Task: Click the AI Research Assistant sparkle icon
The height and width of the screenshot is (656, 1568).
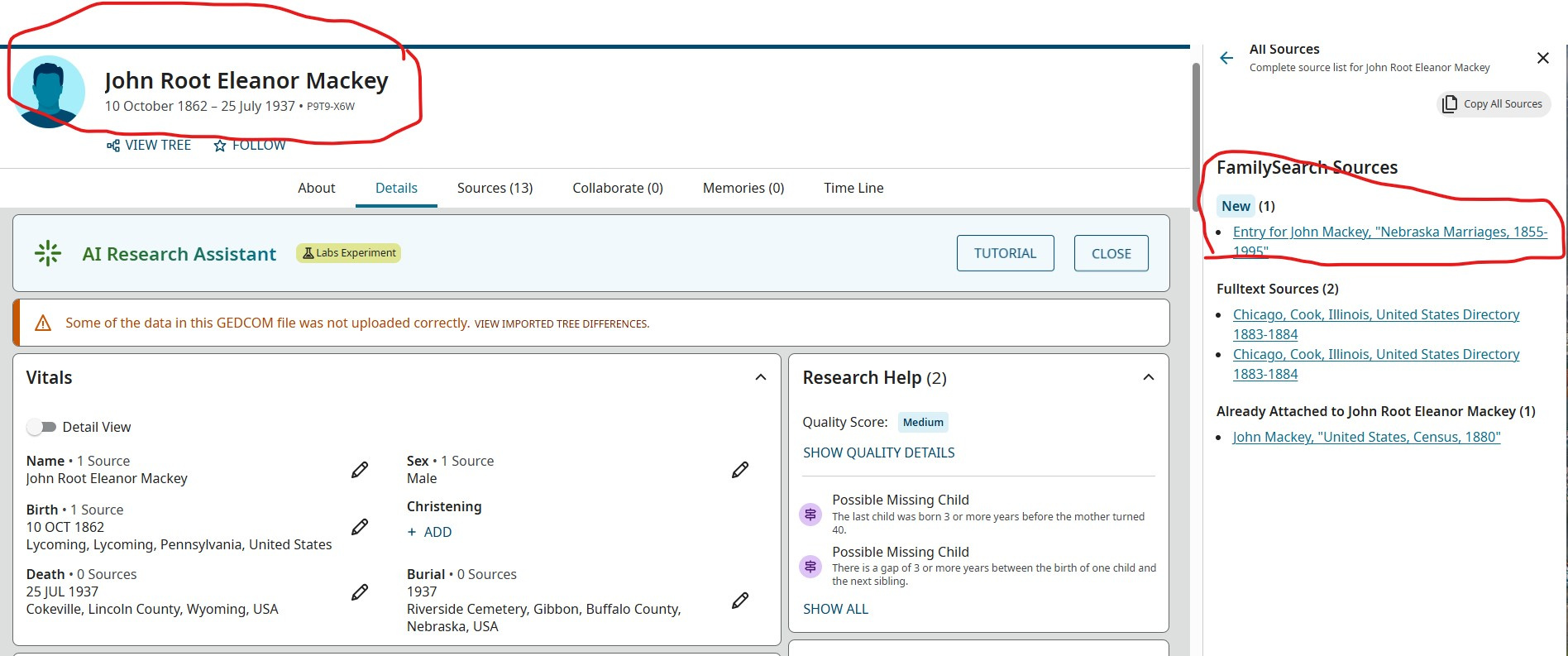Action: (x=48, y=253)
